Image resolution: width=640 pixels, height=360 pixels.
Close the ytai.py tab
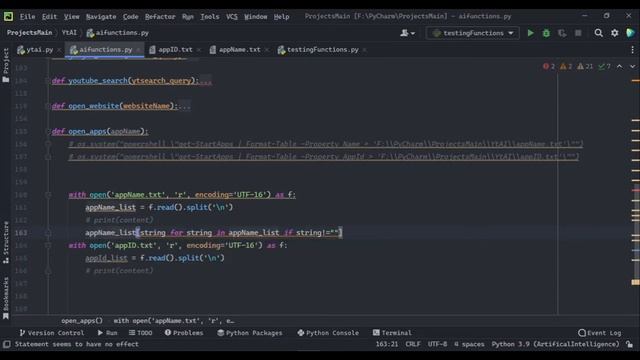[59, 50]
